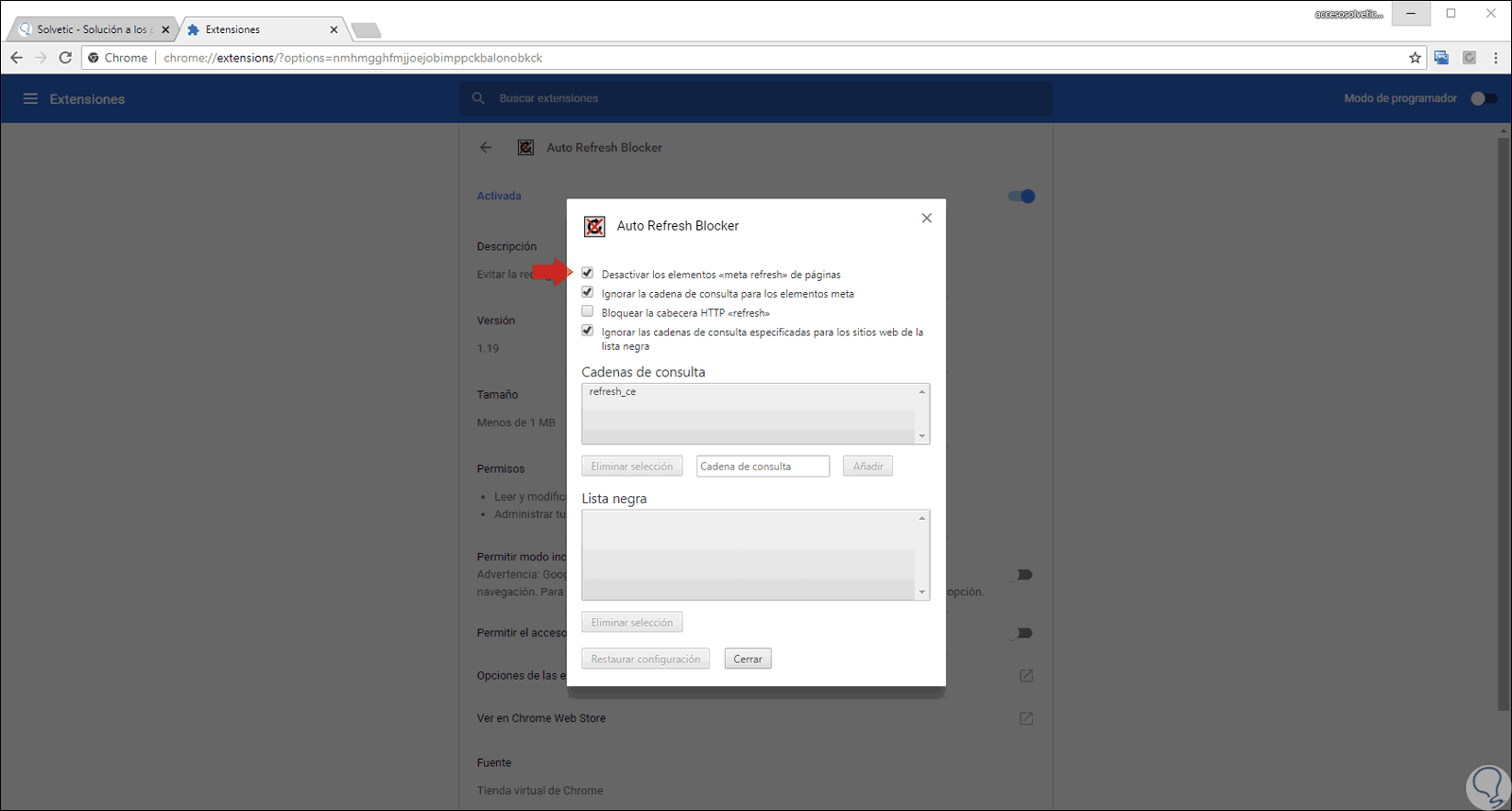Click the 'Buscar extensiones' search field
Screen dimensions: 1512x811
click(x=756, y=98)
